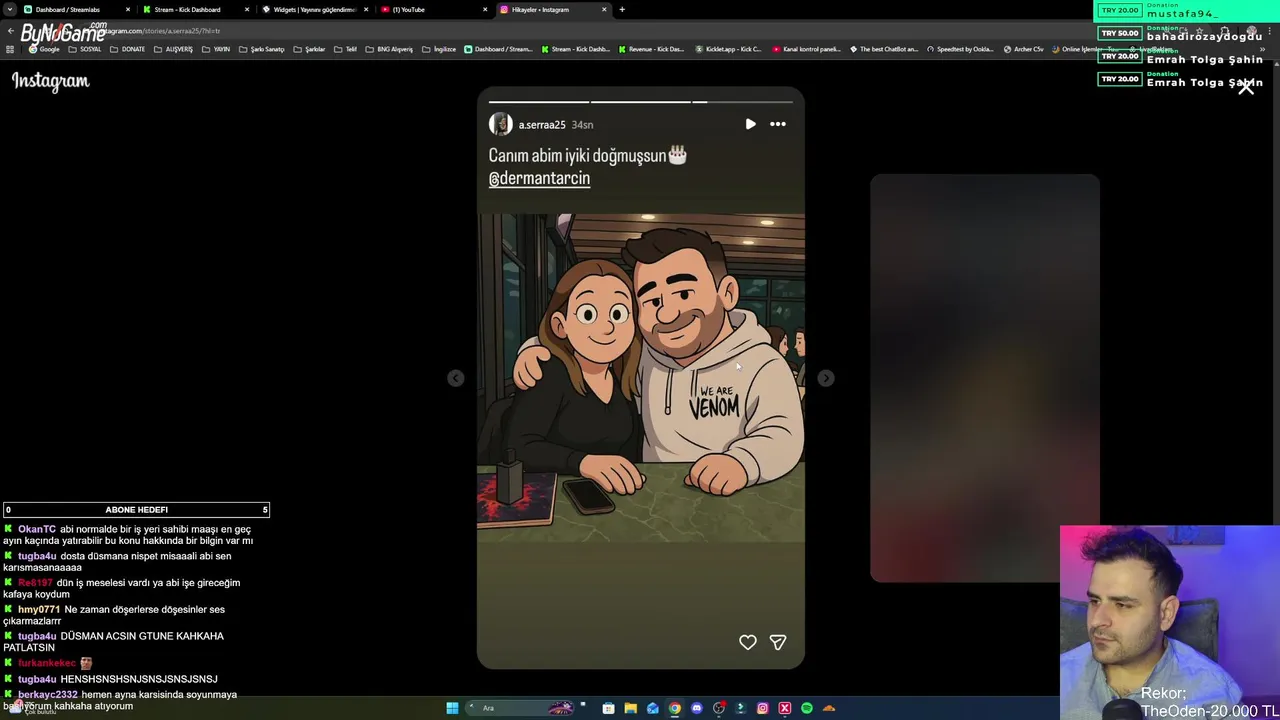Screen dimensions: 1280x720
Task: Open the Şarkı Sanatçı bookmarks folder
Action: 262,49
